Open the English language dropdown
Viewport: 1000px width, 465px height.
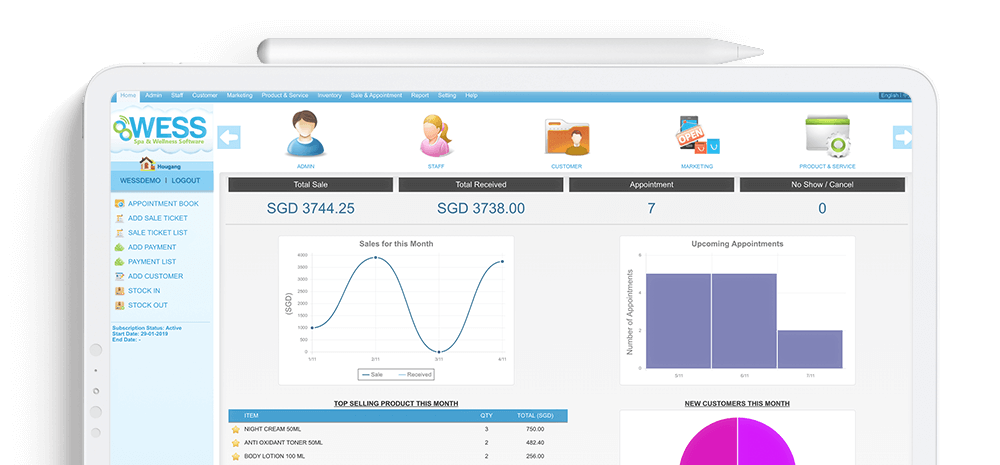coord(894,96)
